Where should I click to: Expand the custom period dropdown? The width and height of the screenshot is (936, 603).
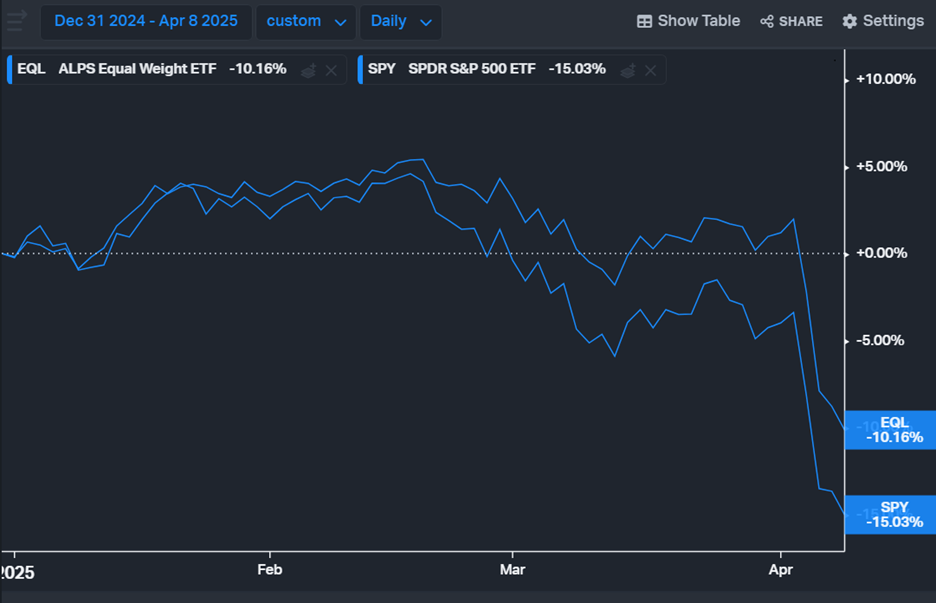click(306, 21)
